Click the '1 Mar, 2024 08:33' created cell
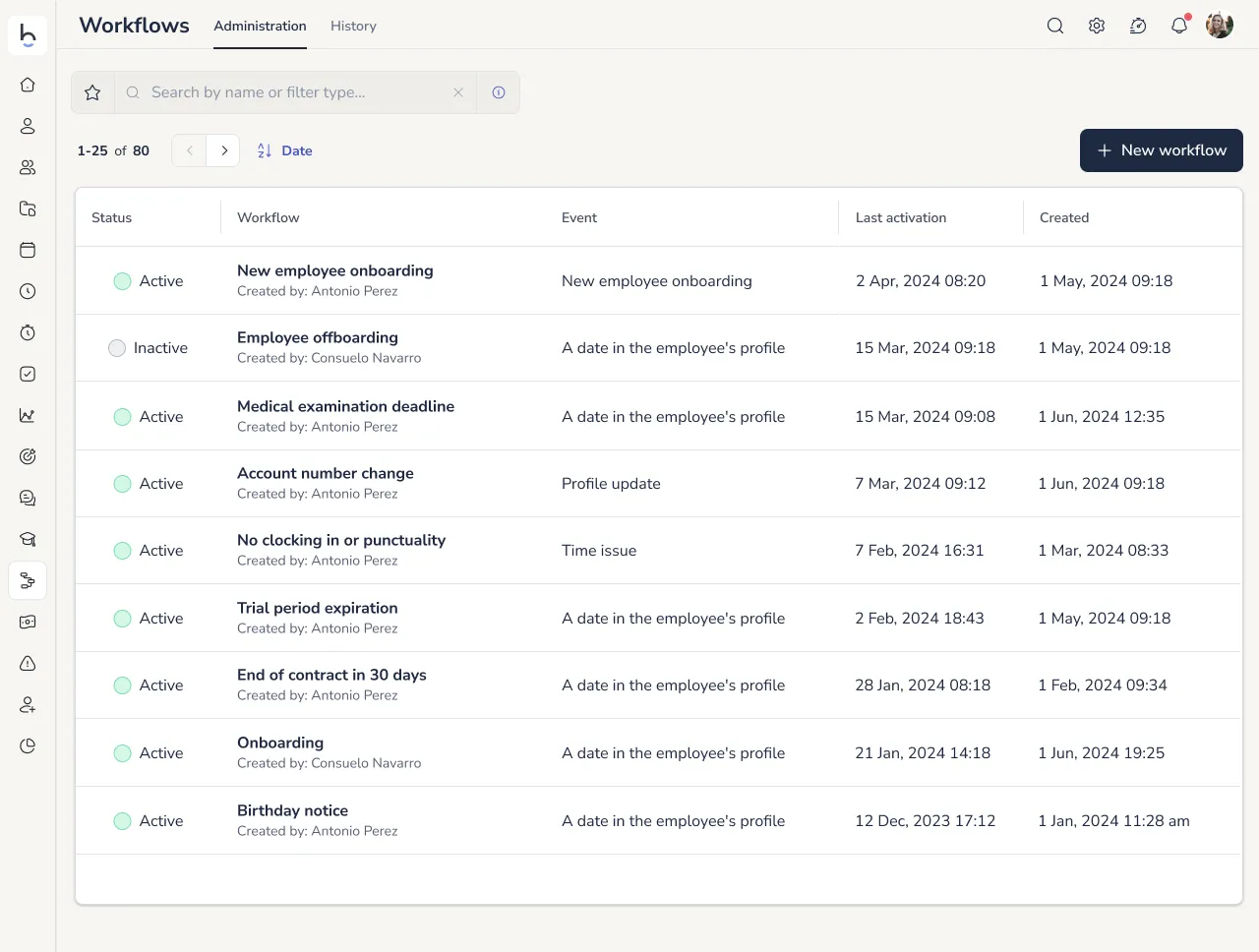 tap(1104, 551)
